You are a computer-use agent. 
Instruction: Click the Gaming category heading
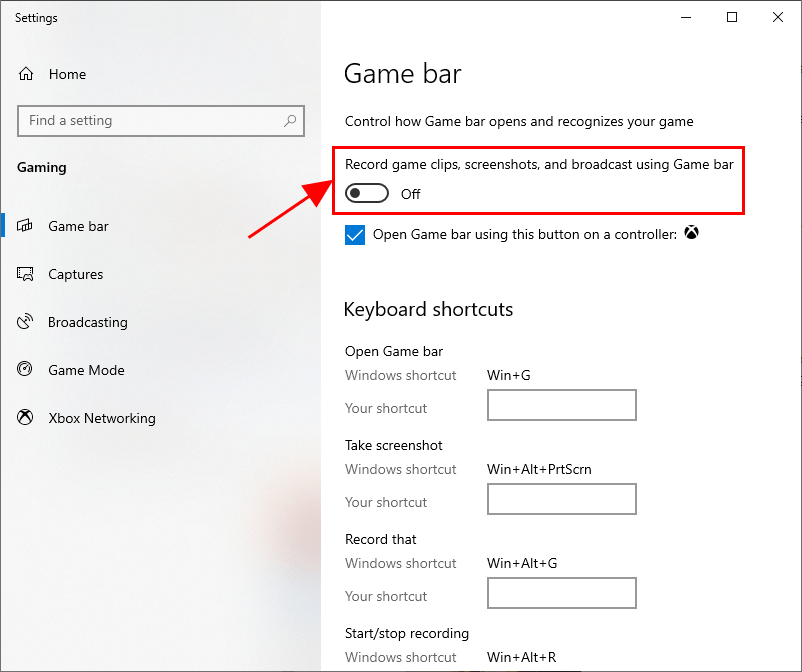[x=42, y=168]
